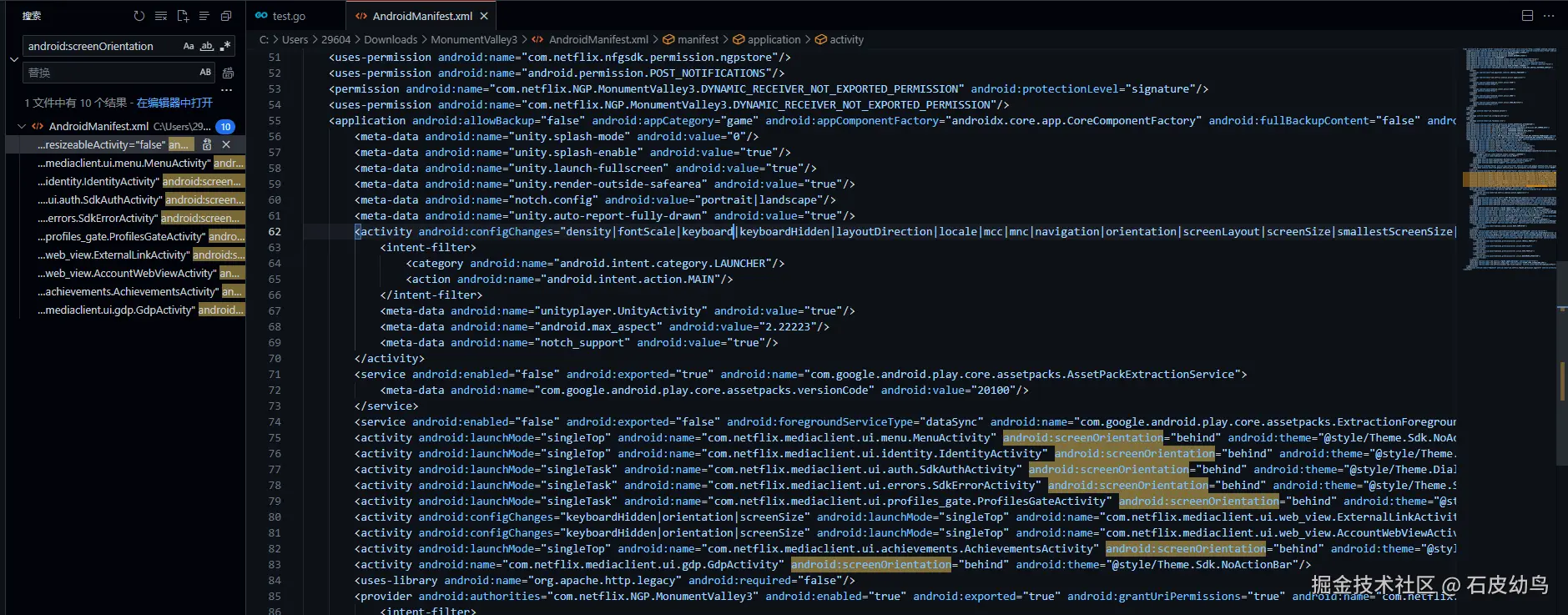The height and width of the screenshot is (615, 1568).
Task: Collapse the replace field chevron
Action: (x=14, y=59)
